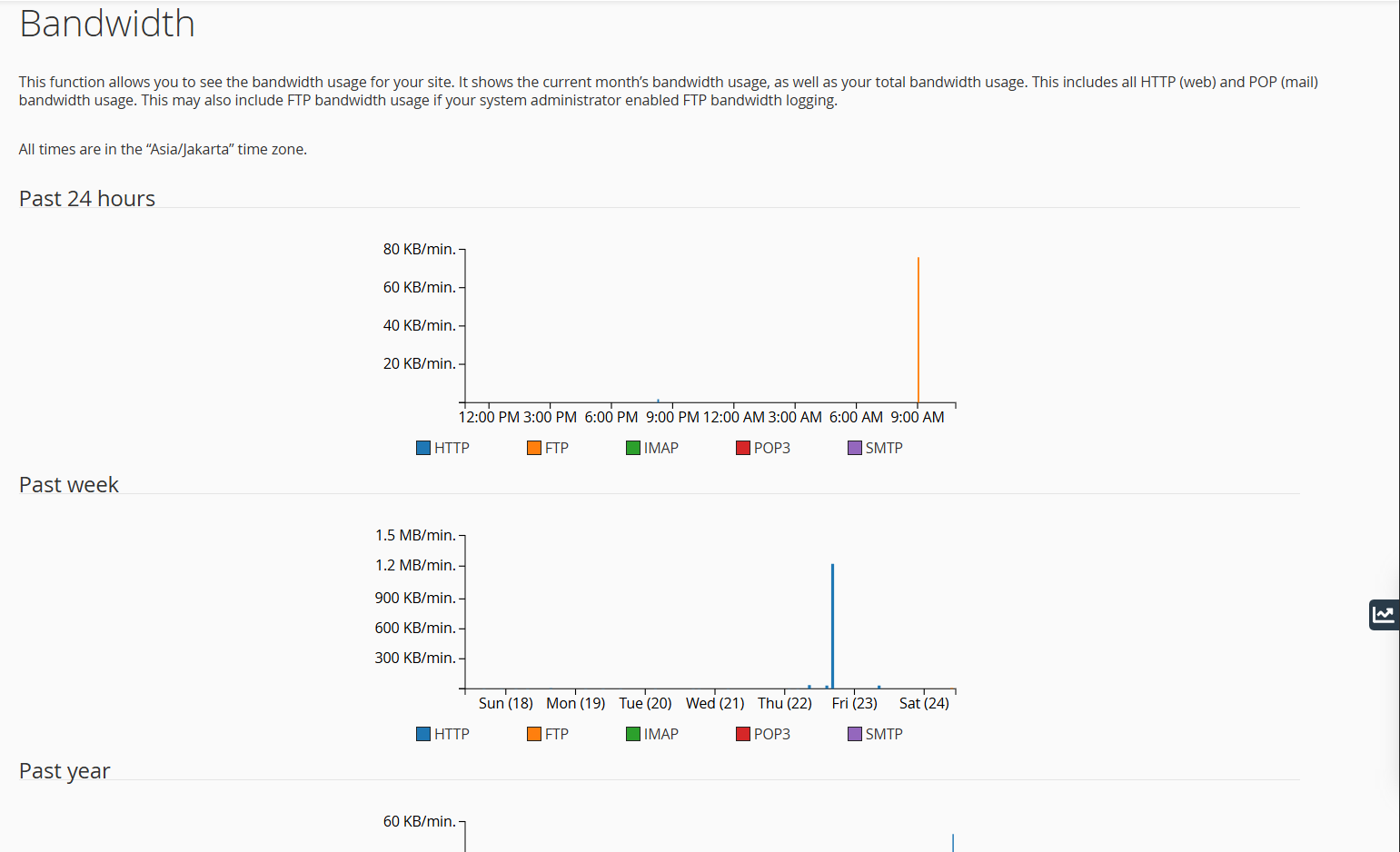Click the Bandwidth page title
The image size is (1400, 852).
(x=107, y=24)
